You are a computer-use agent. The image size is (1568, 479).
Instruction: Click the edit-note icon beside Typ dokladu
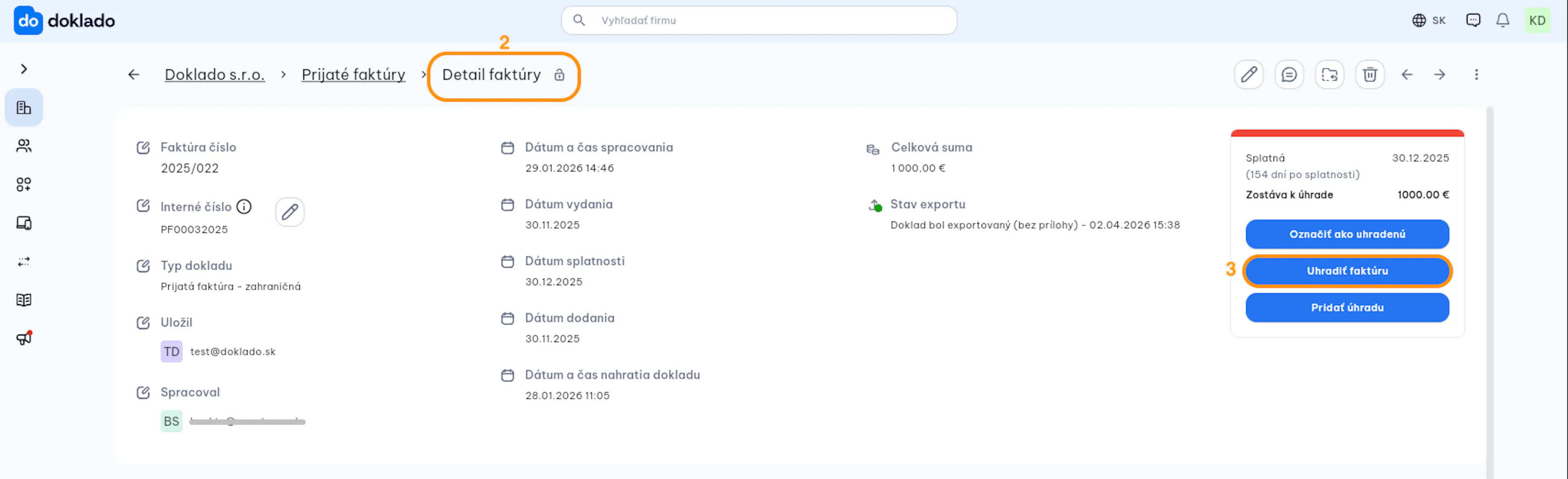click(x=143, y=266)
